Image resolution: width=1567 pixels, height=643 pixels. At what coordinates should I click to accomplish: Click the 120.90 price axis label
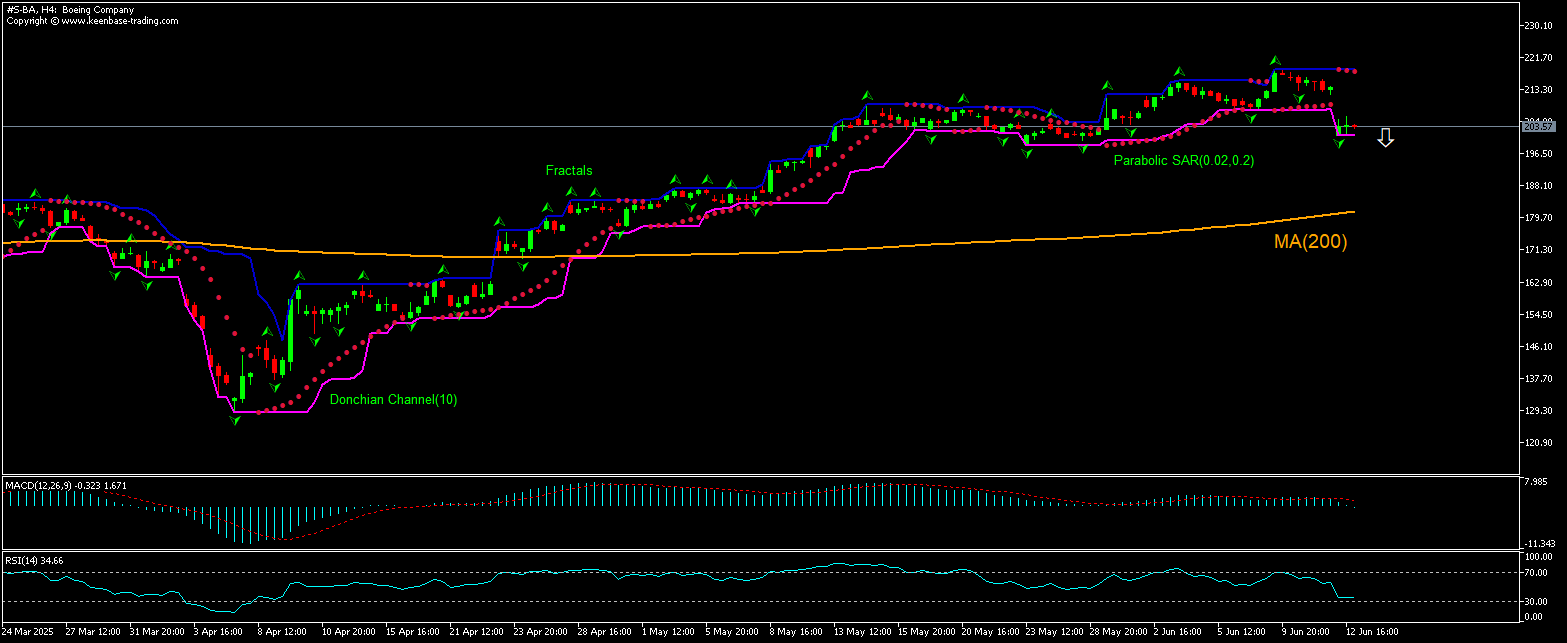(x=1537, y=442)
